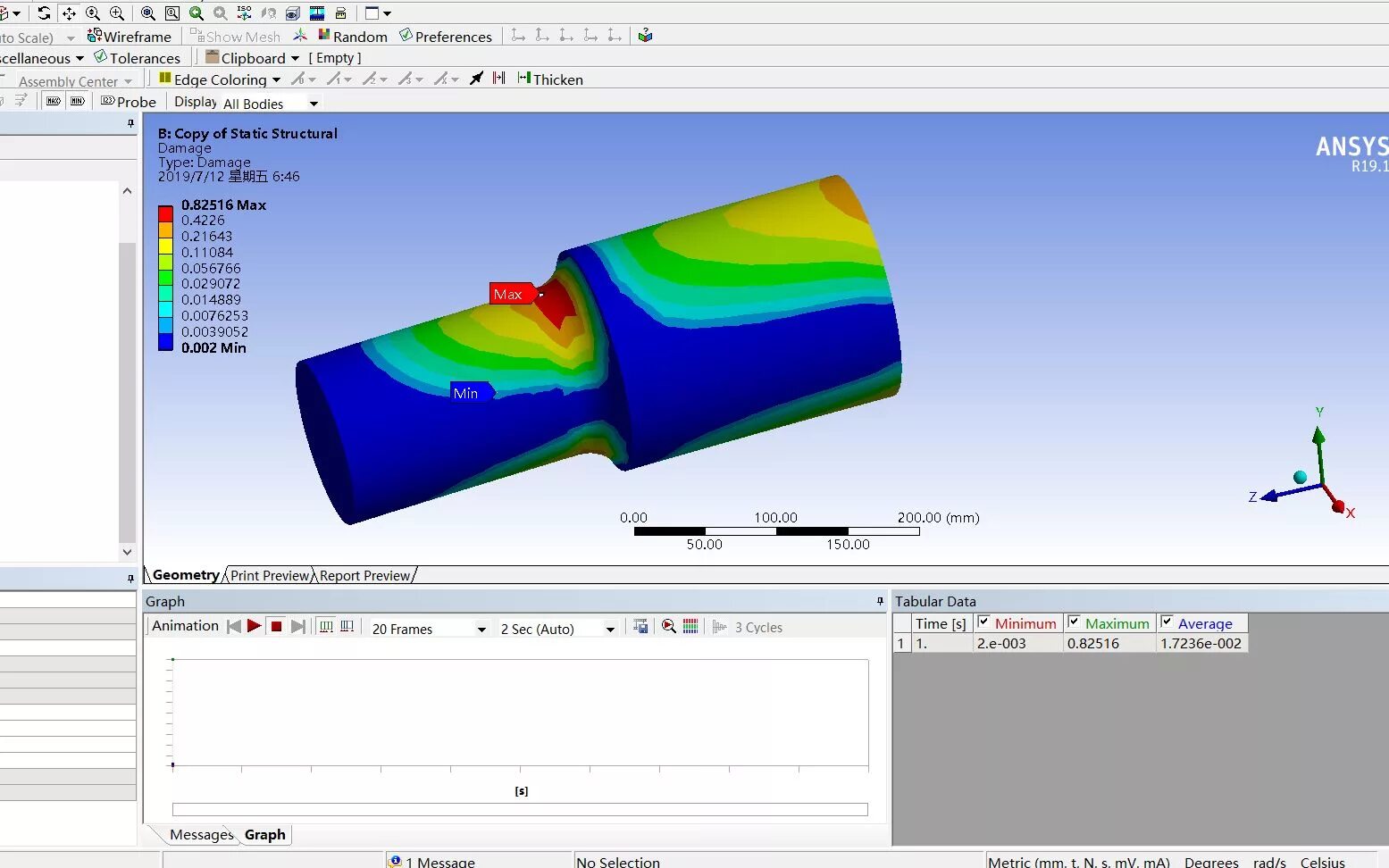Viewport: 1389px width, 868px height.
Task: Export the animation video file
Action: (640, 627)
